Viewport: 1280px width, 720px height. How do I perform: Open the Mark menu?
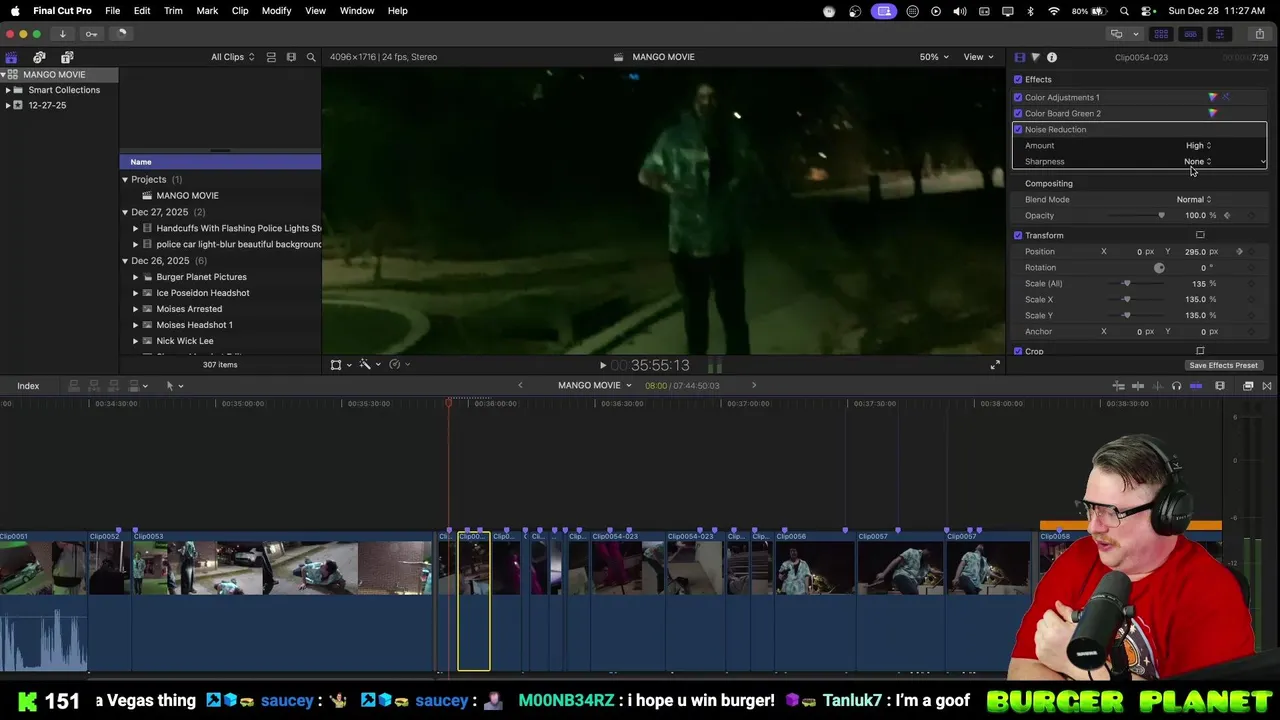pos(207,11)
